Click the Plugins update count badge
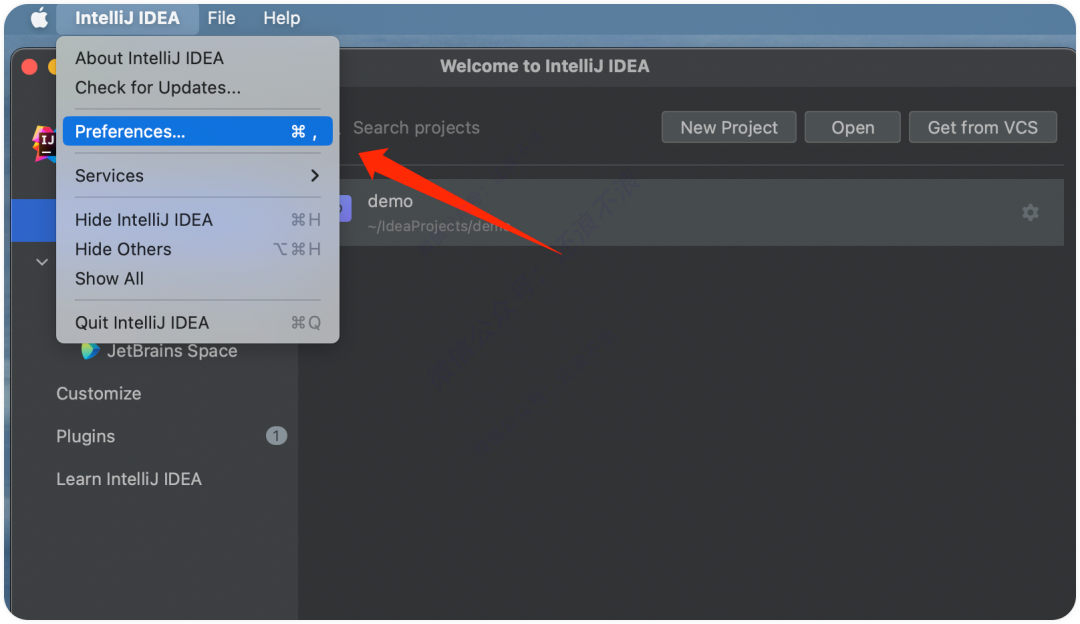 (276, 436)
